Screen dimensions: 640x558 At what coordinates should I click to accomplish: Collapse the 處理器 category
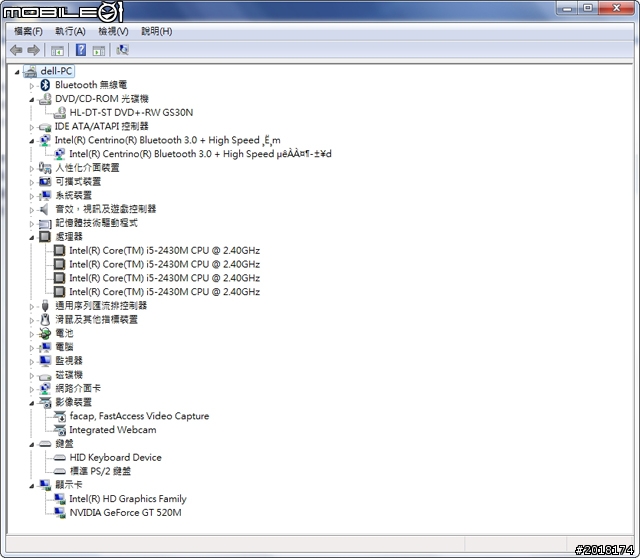tap(31, 238)
